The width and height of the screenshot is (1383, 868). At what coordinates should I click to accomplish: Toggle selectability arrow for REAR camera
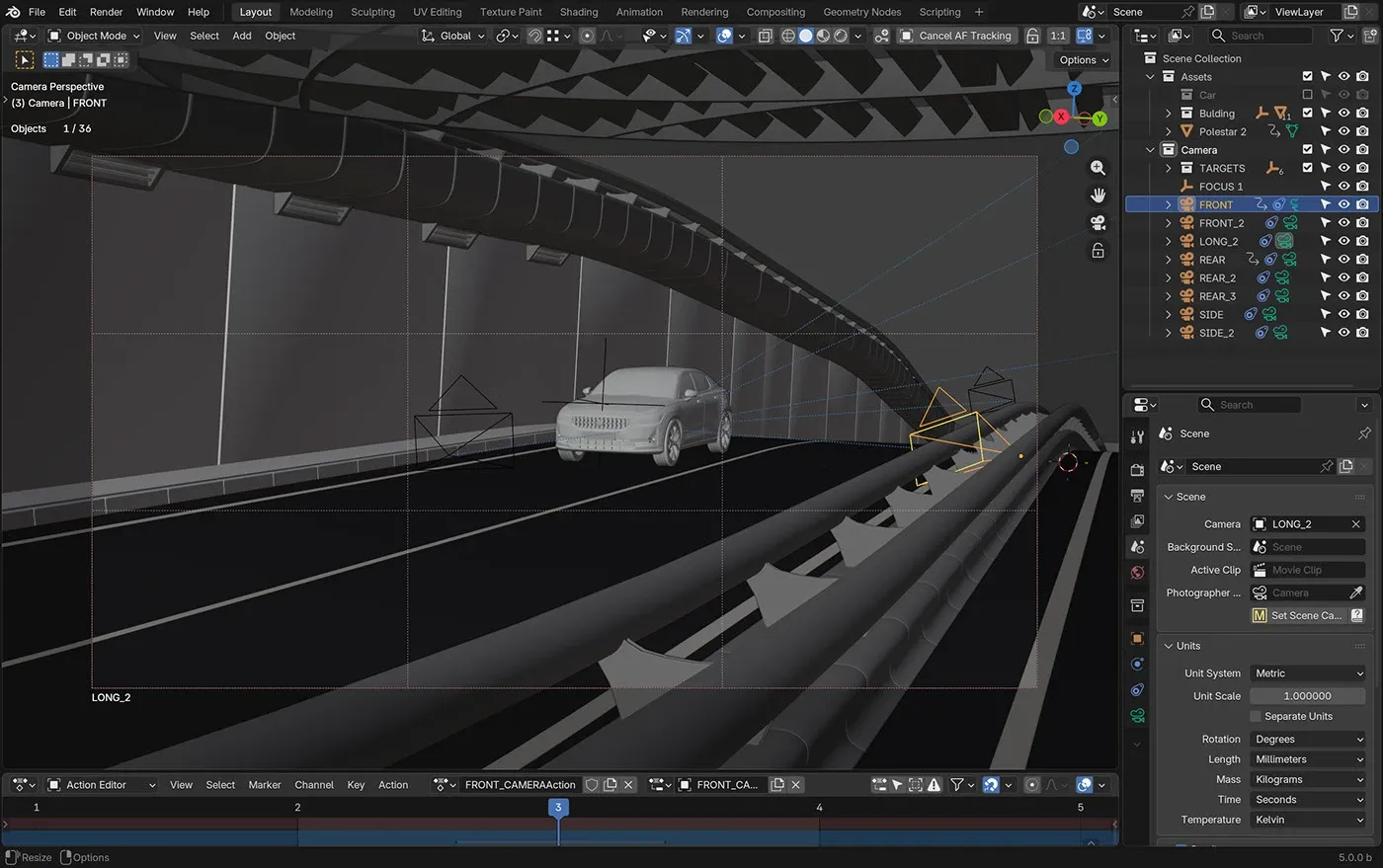tap(1326, 260)
